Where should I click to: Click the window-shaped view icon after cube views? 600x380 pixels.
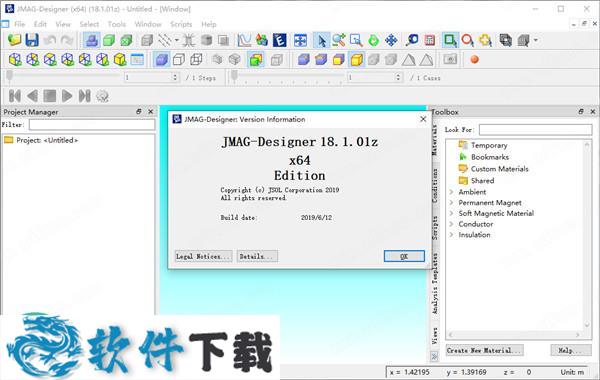[137, 59]
